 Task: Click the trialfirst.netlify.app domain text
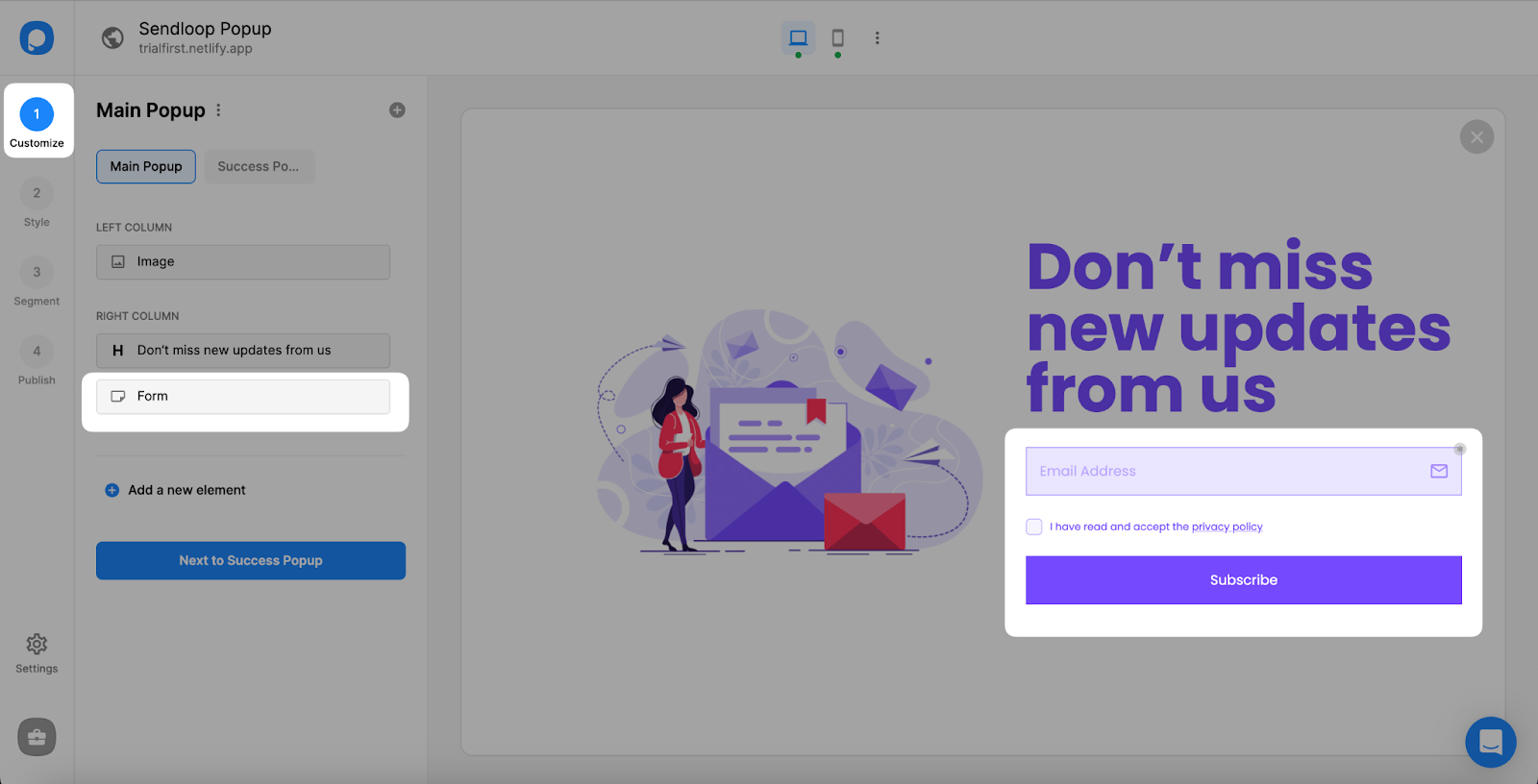click(195, 49)
